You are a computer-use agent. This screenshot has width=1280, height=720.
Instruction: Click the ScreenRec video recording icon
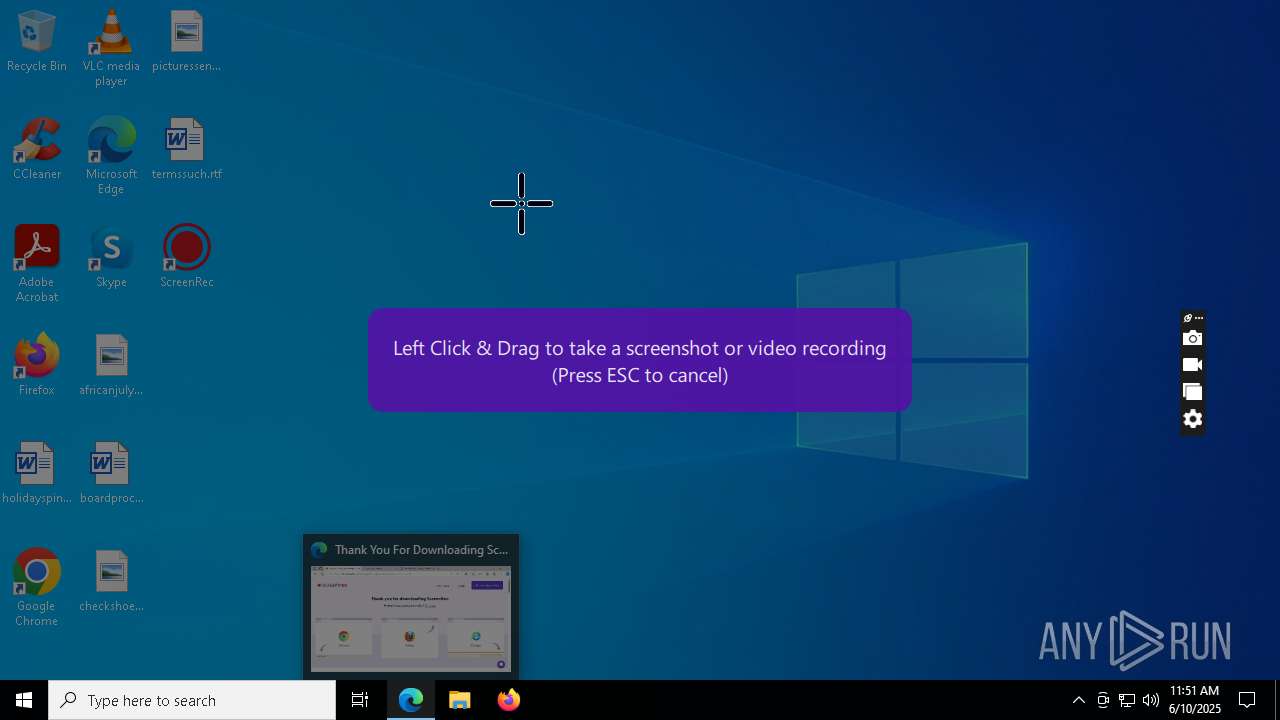(1192, 365)
